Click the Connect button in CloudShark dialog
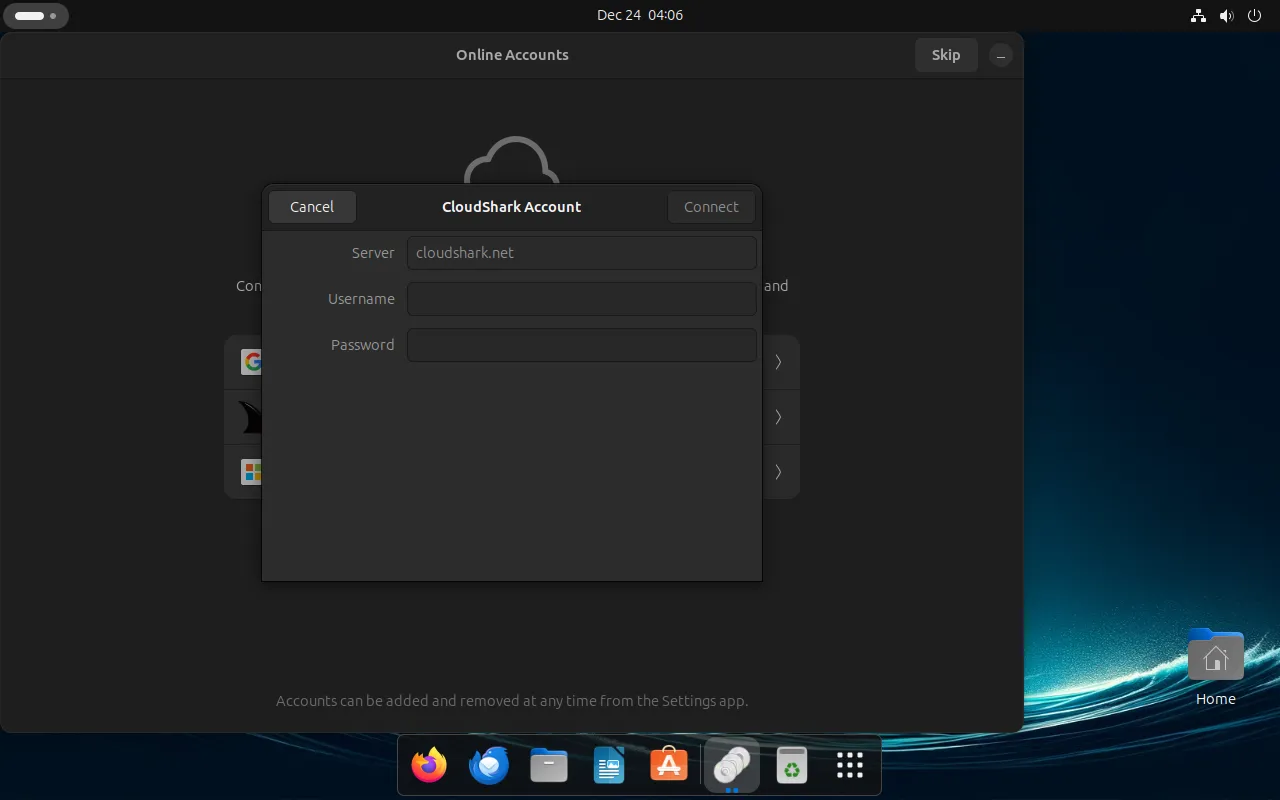This screenshot has height=800, width=1280. [x=711, y=207]
